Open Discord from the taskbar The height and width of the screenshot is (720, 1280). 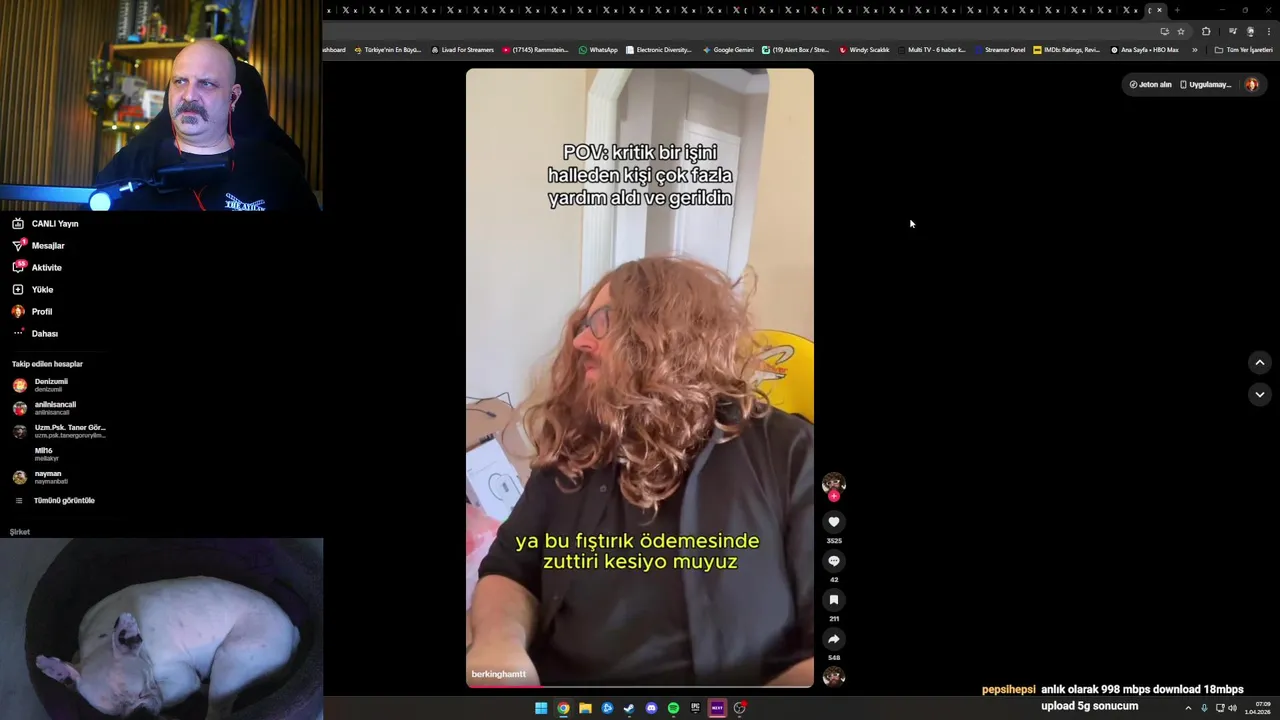(651, 708)
